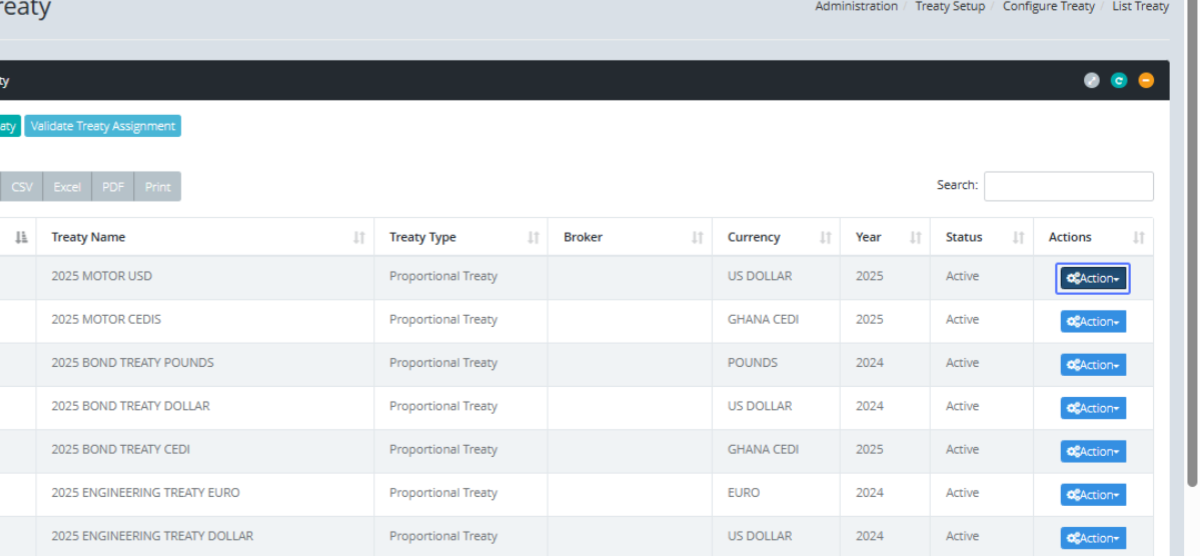This screenshot has height=556, width=1200.
Task: Open Configure Treaty breadcrumb link
Action: pos(1048,7)
